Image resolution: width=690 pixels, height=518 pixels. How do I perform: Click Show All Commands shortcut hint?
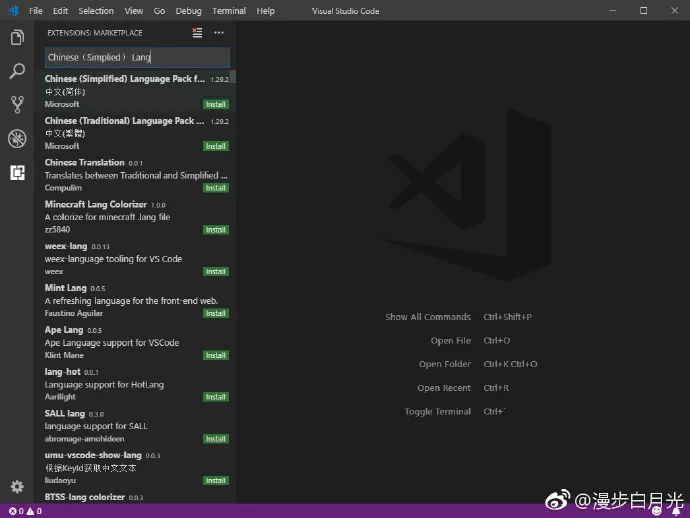click(458, 317)
